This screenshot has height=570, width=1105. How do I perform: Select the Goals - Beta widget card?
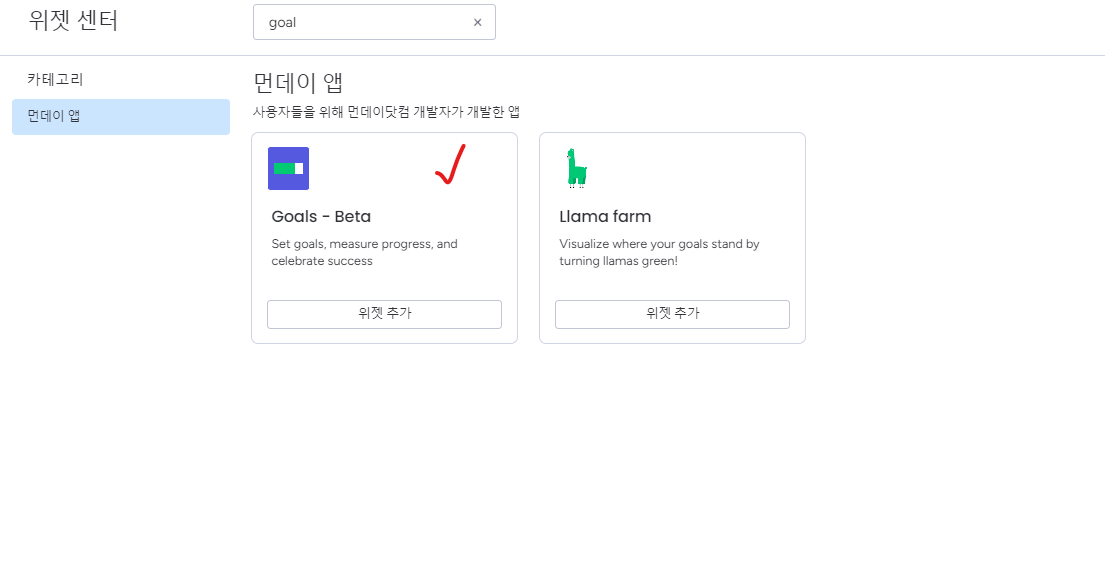coord(384,280)
